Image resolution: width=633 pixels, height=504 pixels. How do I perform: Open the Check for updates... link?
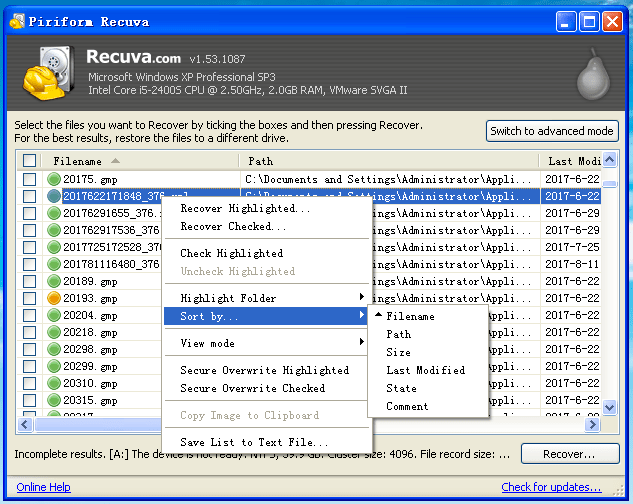pos(551,487)
